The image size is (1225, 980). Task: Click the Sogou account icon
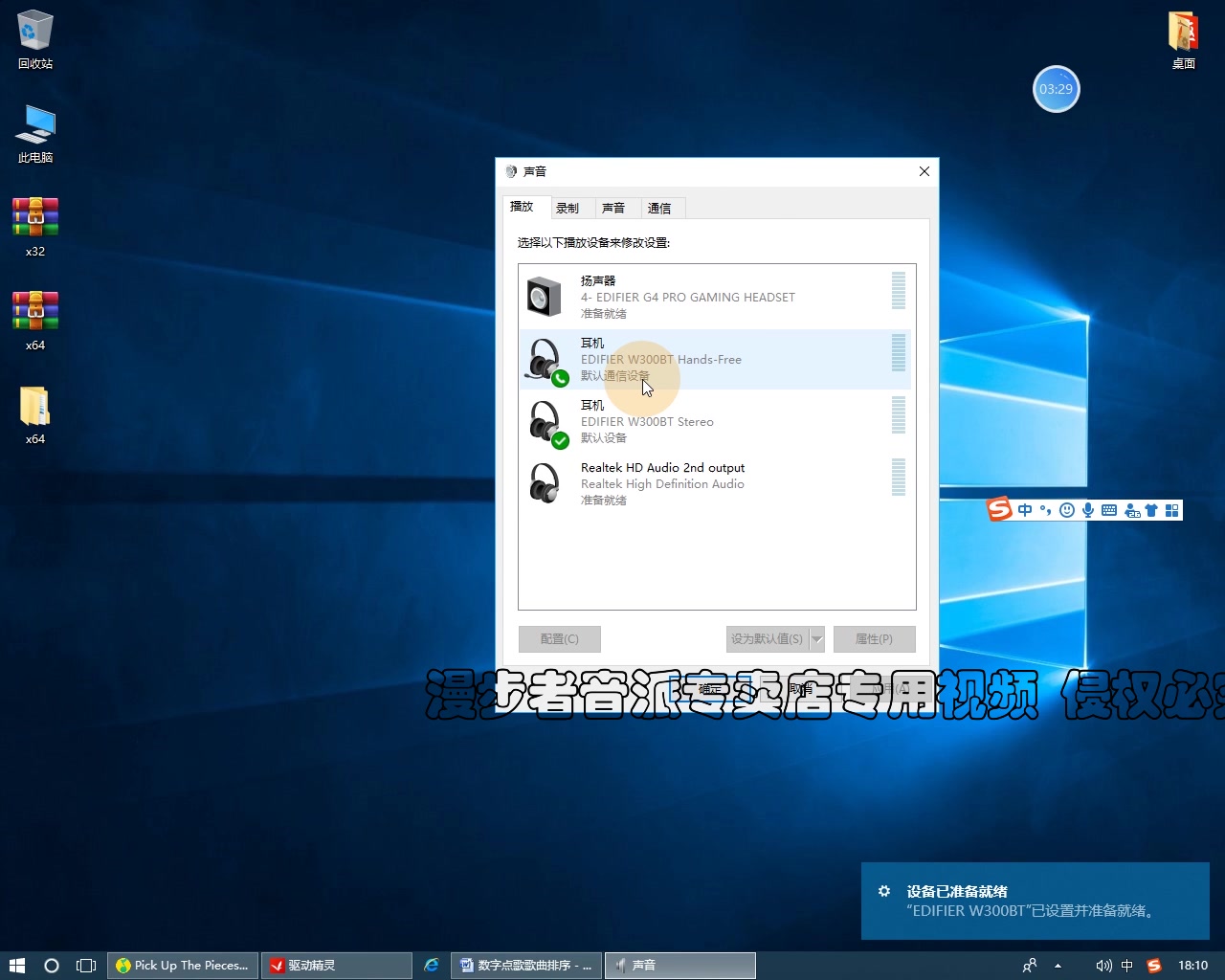(x=1131, y=510)
